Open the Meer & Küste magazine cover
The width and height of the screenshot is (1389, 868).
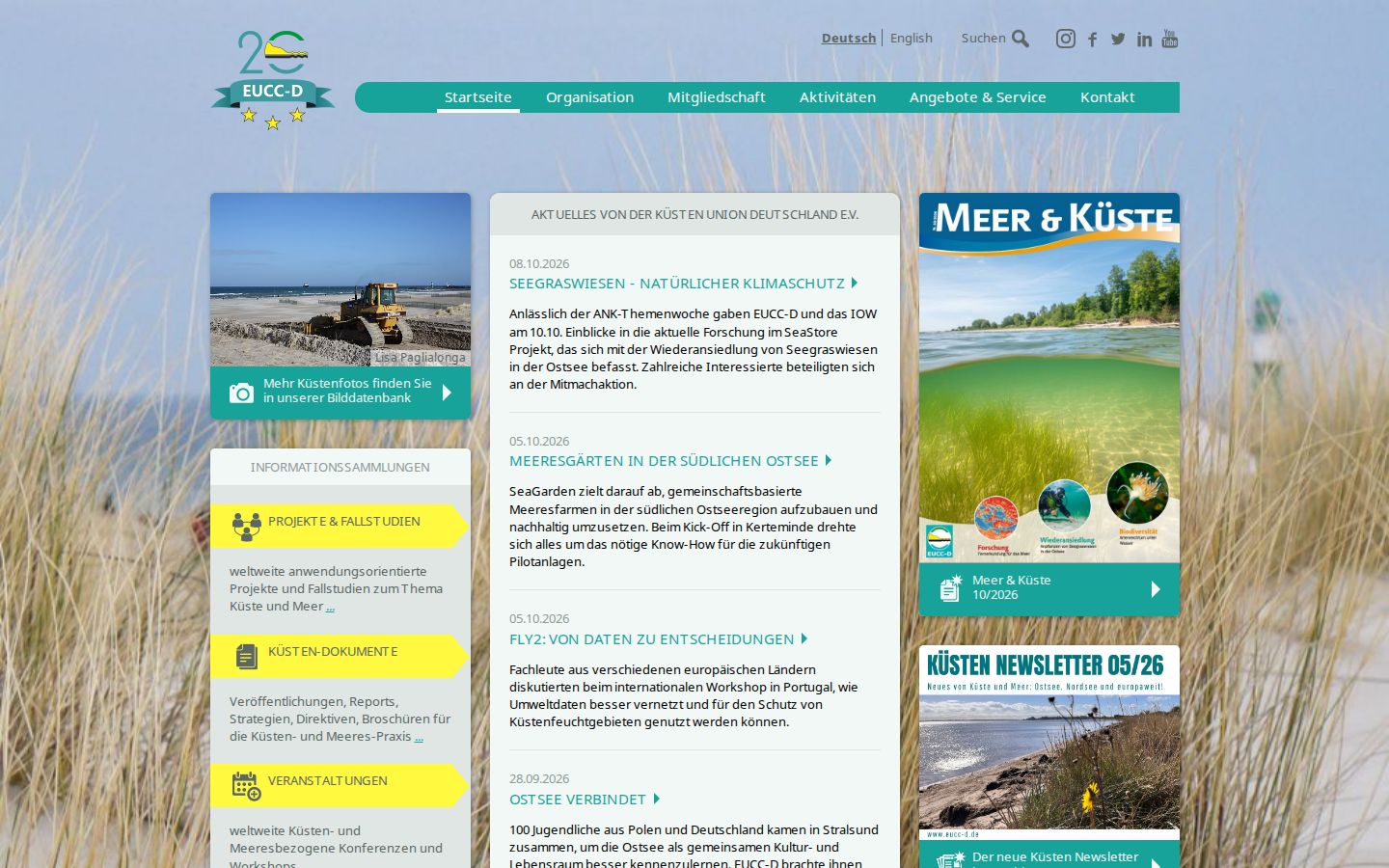pos(1049,378)
